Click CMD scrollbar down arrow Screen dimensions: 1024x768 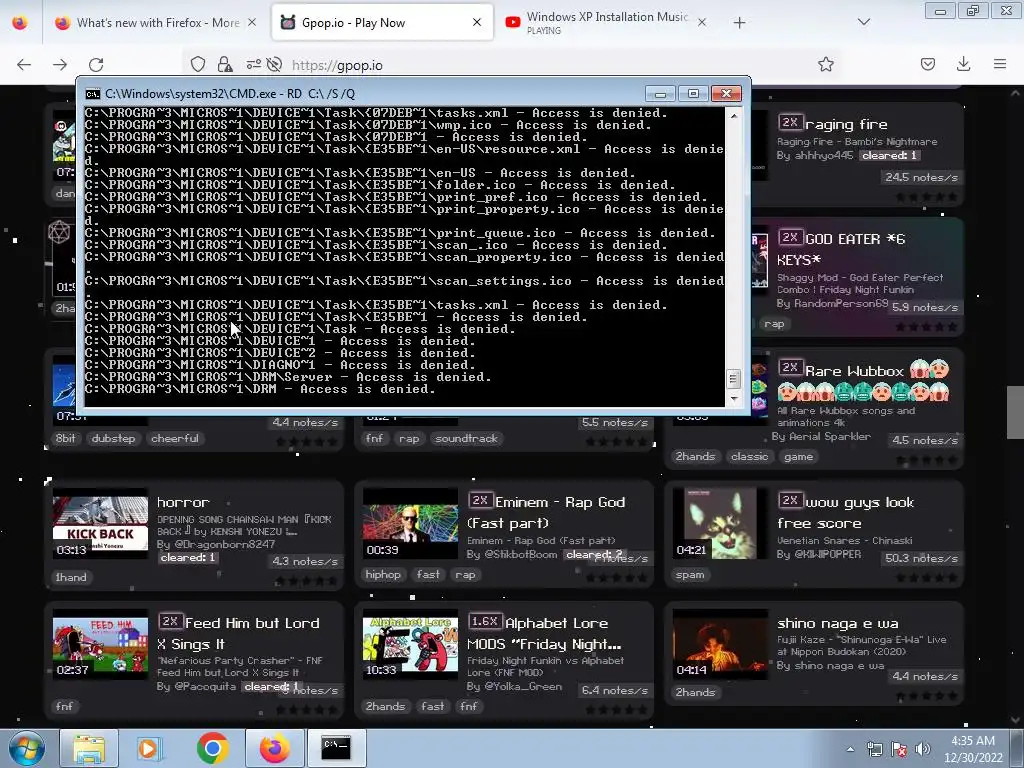pos(733,398)
